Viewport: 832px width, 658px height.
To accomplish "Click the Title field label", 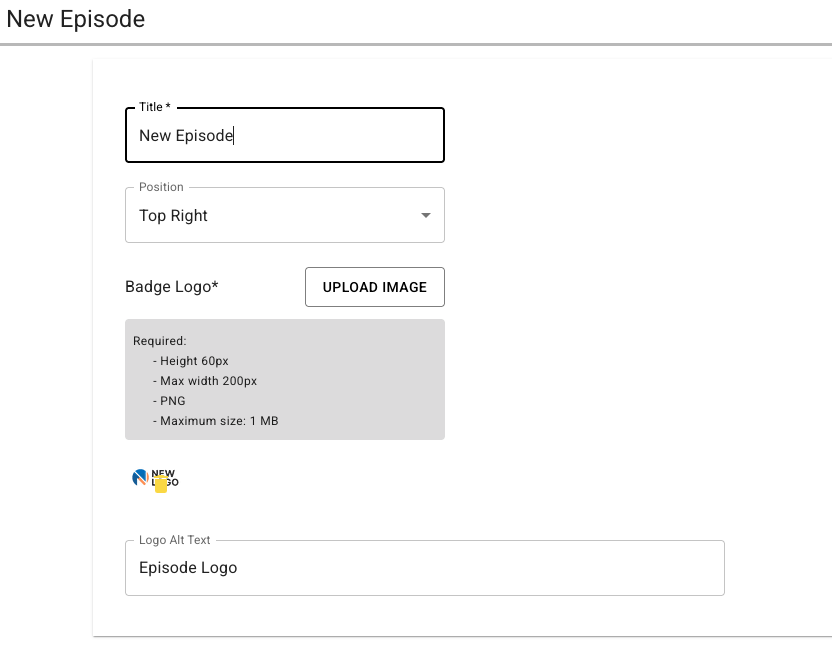I will (x=155, y=107).
